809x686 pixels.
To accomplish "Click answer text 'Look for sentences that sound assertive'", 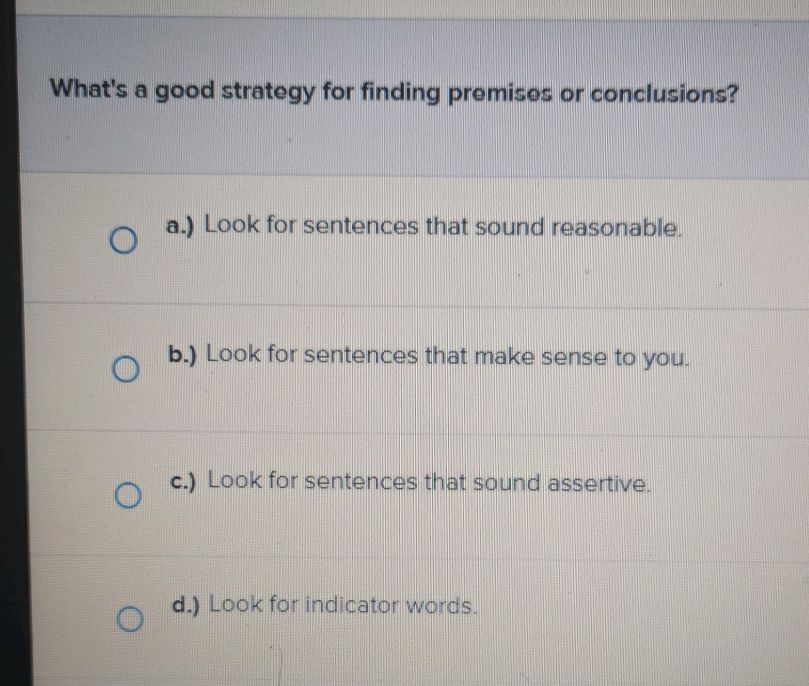I will pyautogui.click(x=431, y=482).
